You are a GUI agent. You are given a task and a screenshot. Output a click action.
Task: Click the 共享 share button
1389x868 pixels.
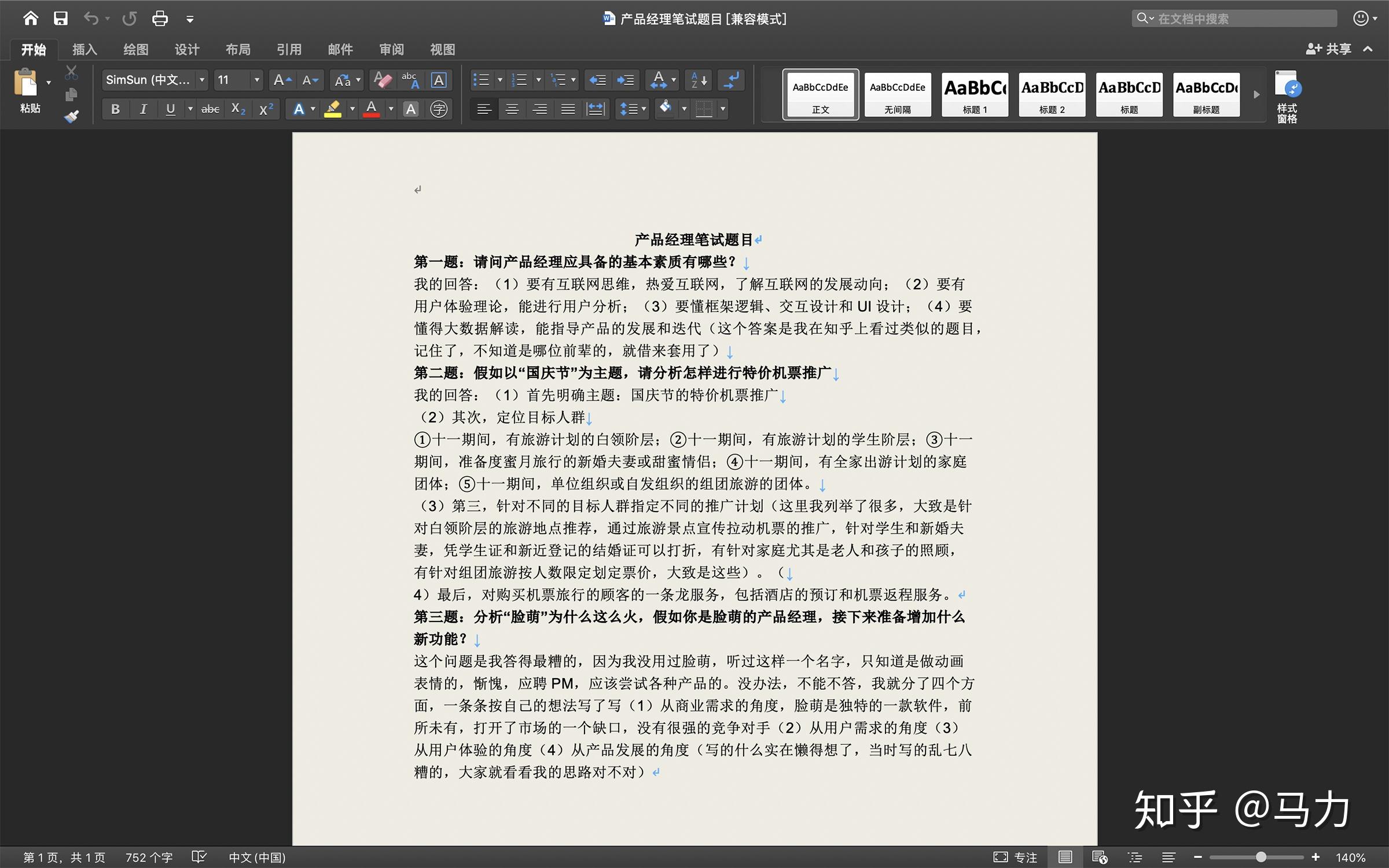pos(1329,49)
